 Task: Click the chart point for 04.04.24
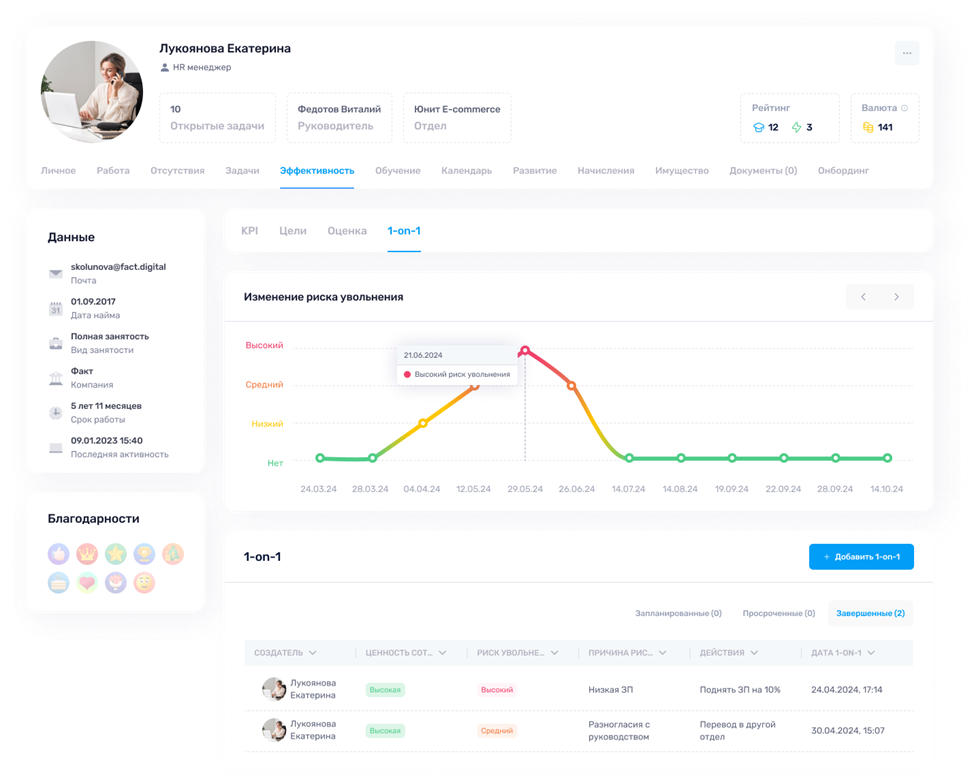pyautogui.click(x=422, y=423)
